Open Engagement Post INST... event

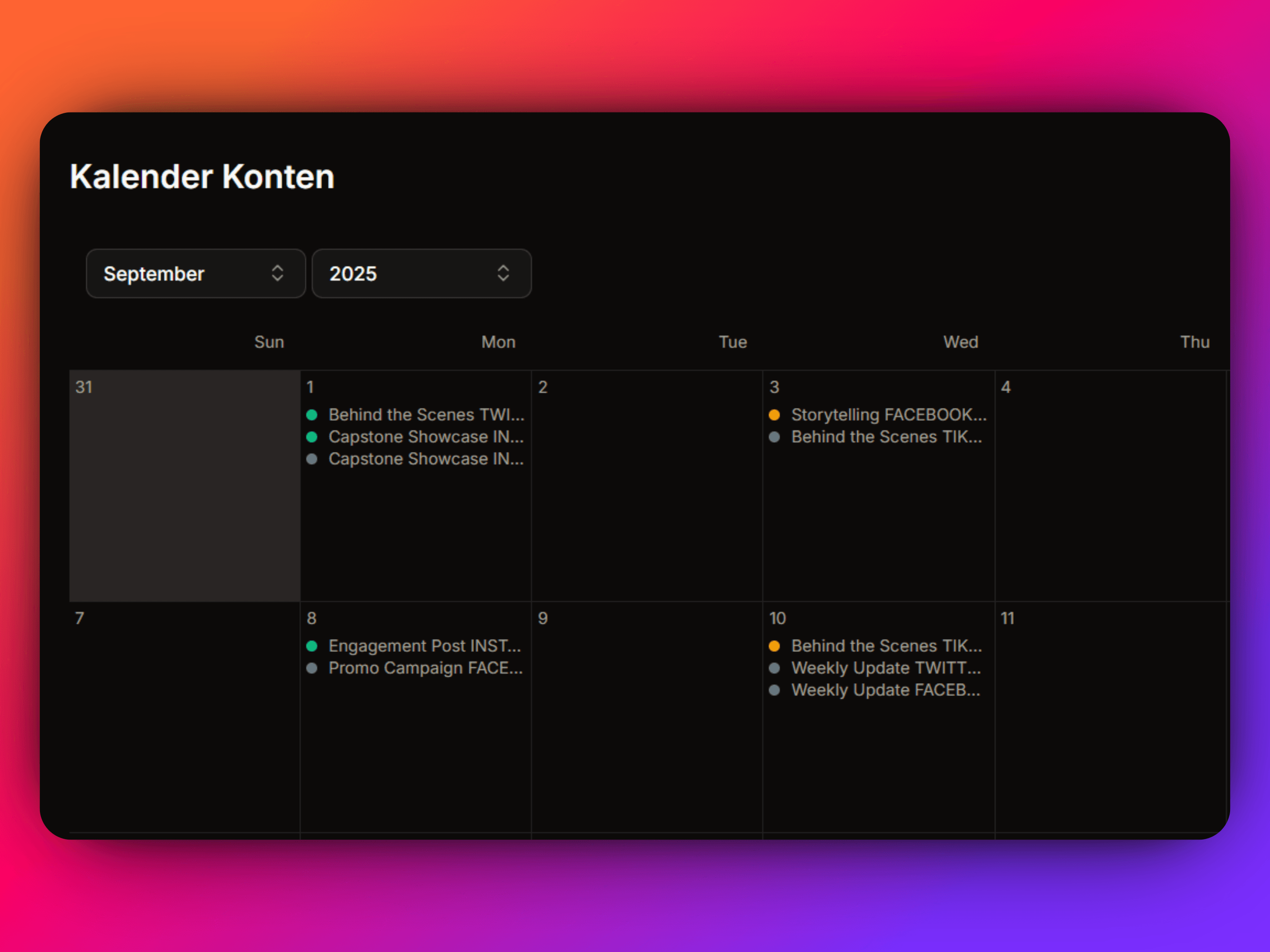click(424, 646)
